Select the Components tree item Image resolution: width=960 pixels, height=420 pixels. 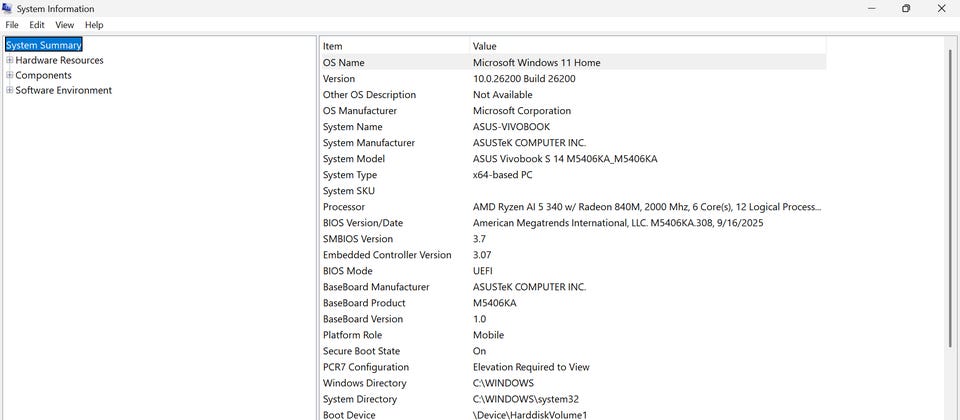43,75
